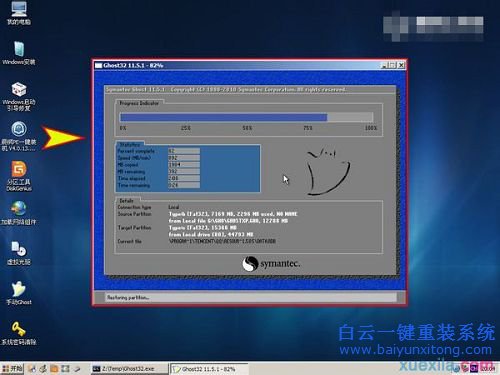This screenshot has height=375, width=500.
Task: Open the 手动Ghost desktop icon
Action: 19,293
